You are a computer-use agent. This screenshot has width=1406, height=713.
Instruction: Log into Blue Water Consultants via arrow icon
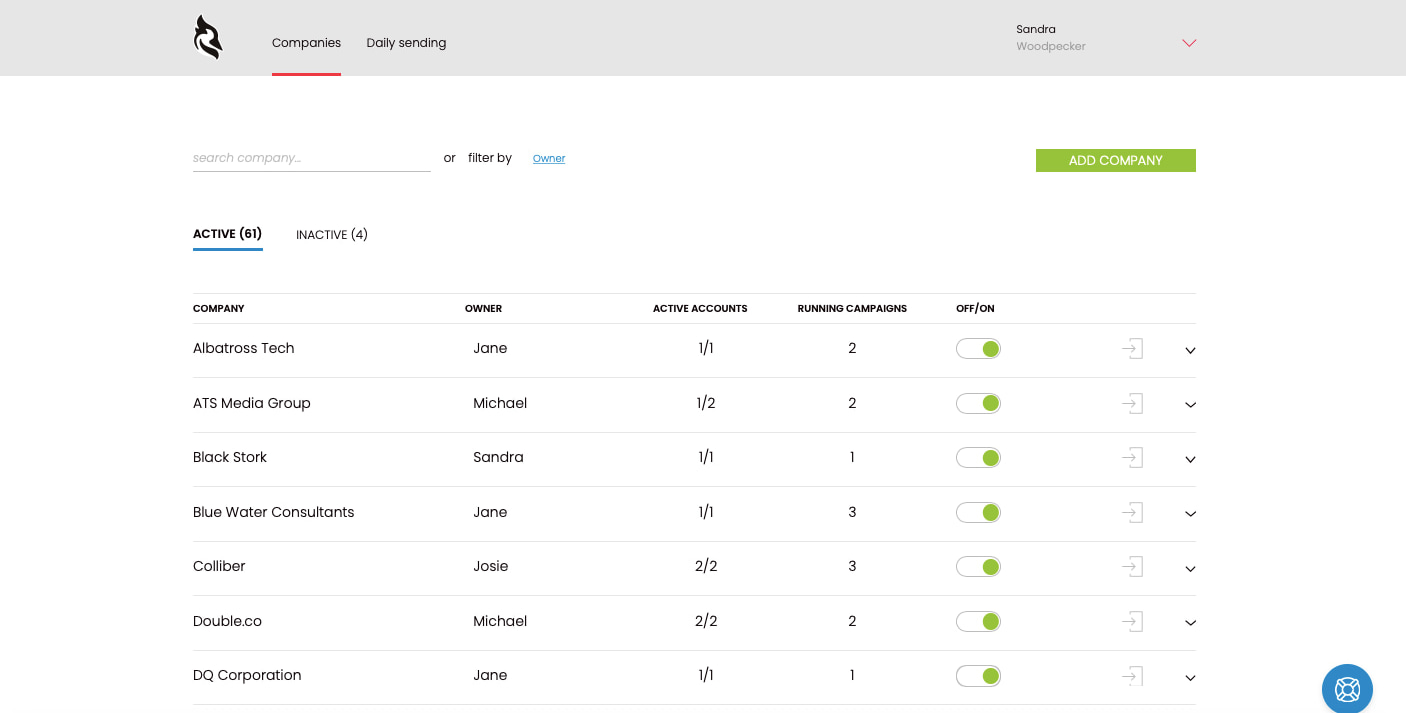(x=1132, y=513)
